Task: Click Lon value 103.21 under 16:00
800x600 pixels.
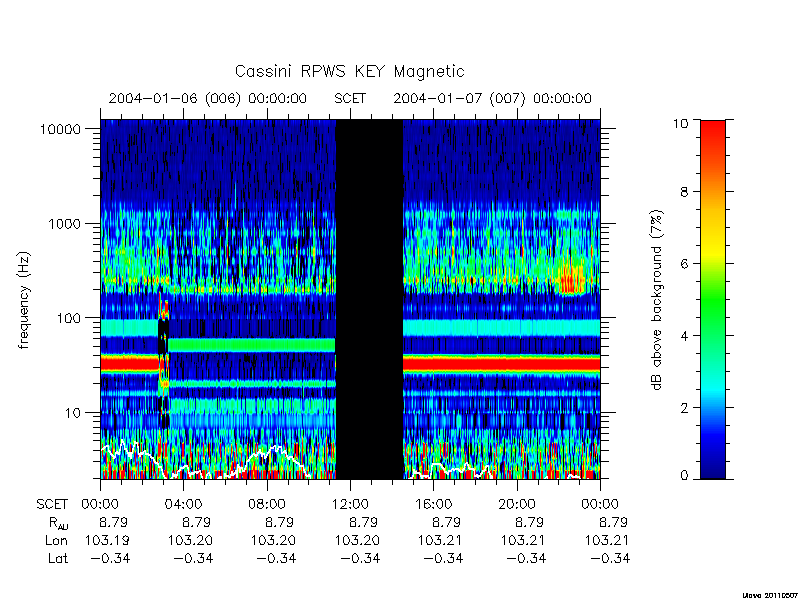Action: click(440, 540)
